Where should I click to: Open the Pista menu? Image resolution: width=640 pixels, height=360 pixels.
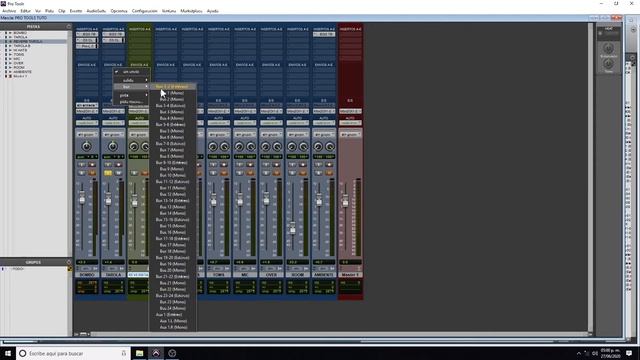click(x=49, y=11)
